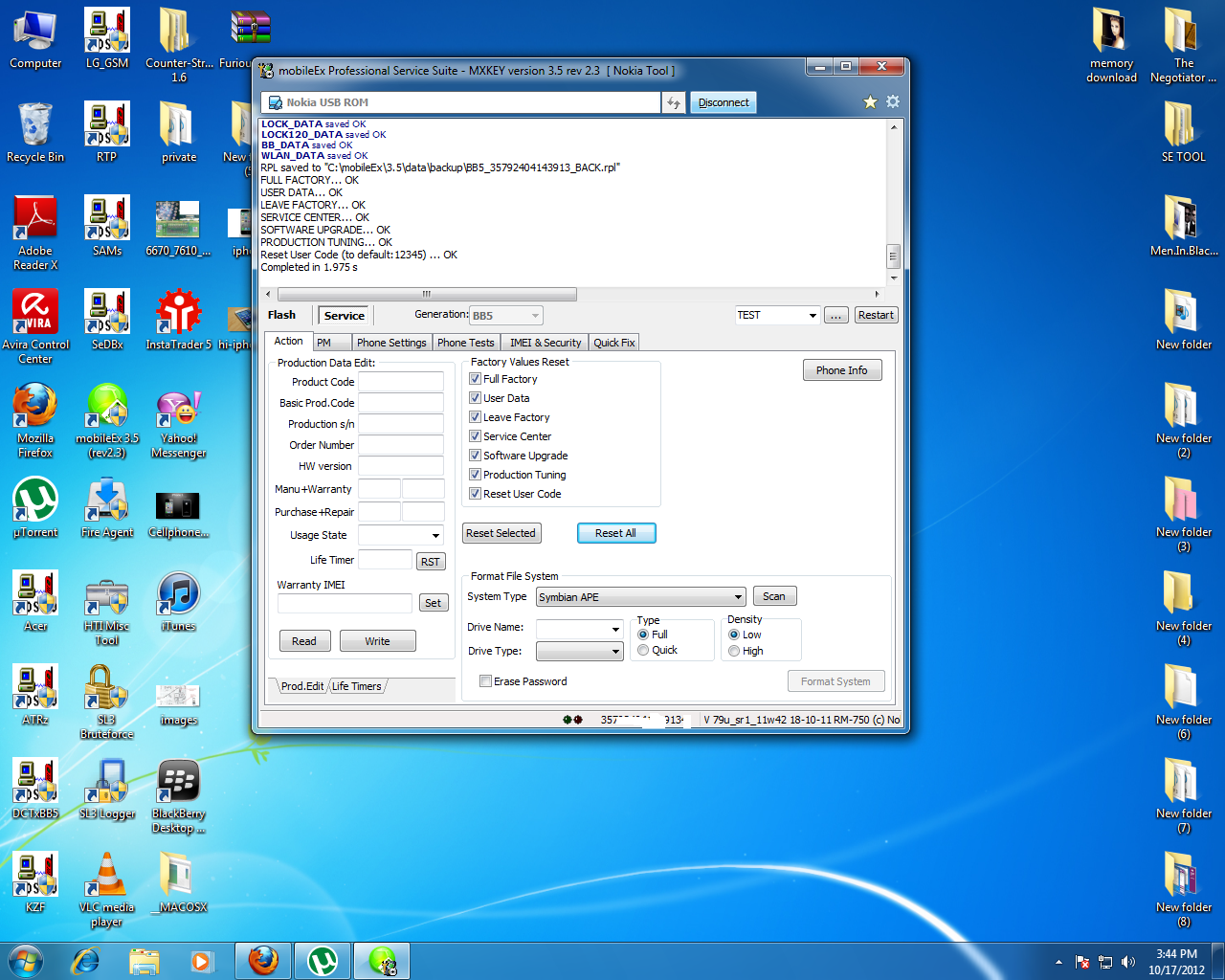Open the Nokia USB ROM connection dropdown
This screenshot has width=1225, height=980.
[x=461, y=102]
